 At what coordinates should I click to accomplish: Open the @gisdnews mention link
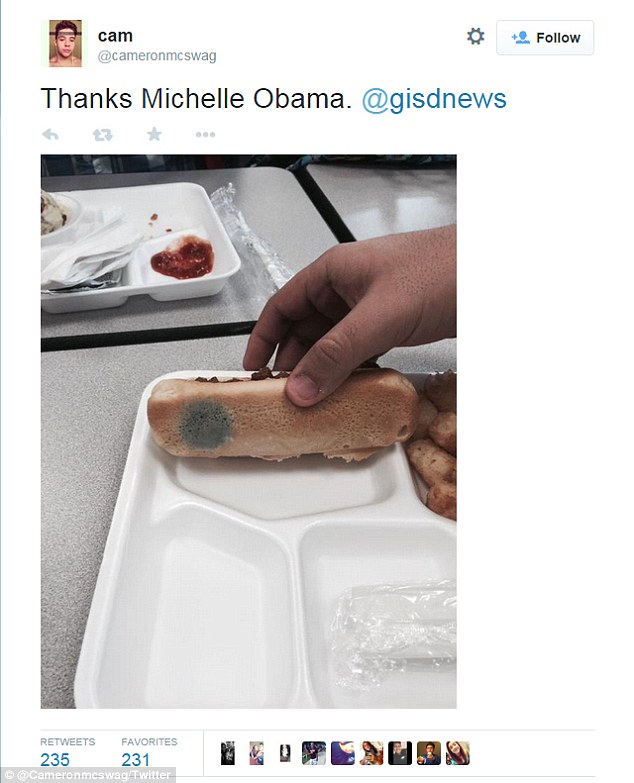tap(434, 98)
